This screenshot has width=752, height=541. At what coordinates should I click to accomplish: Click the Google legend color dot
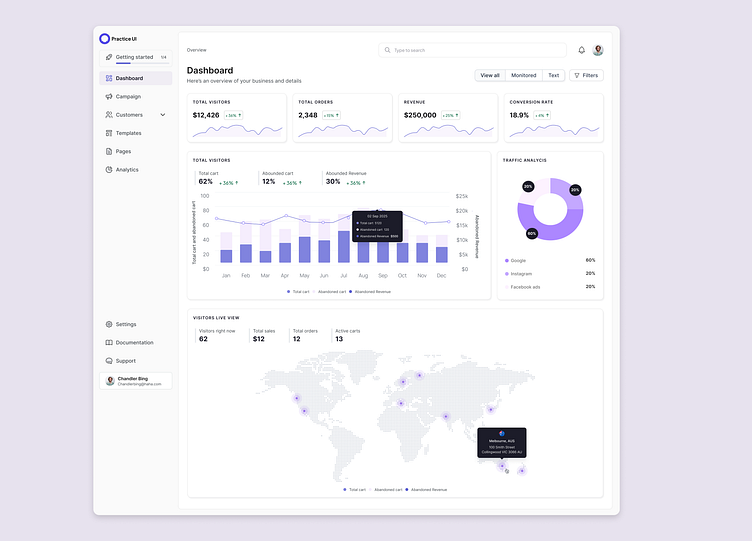pos(506,260)
